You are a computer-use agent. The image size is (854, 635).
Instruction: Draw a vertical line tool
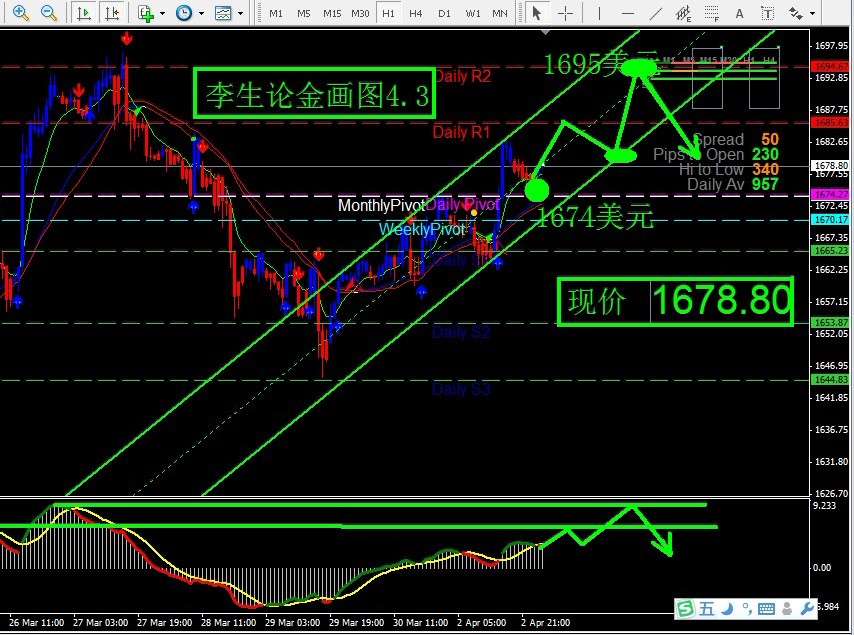click(x=601, y=13)
